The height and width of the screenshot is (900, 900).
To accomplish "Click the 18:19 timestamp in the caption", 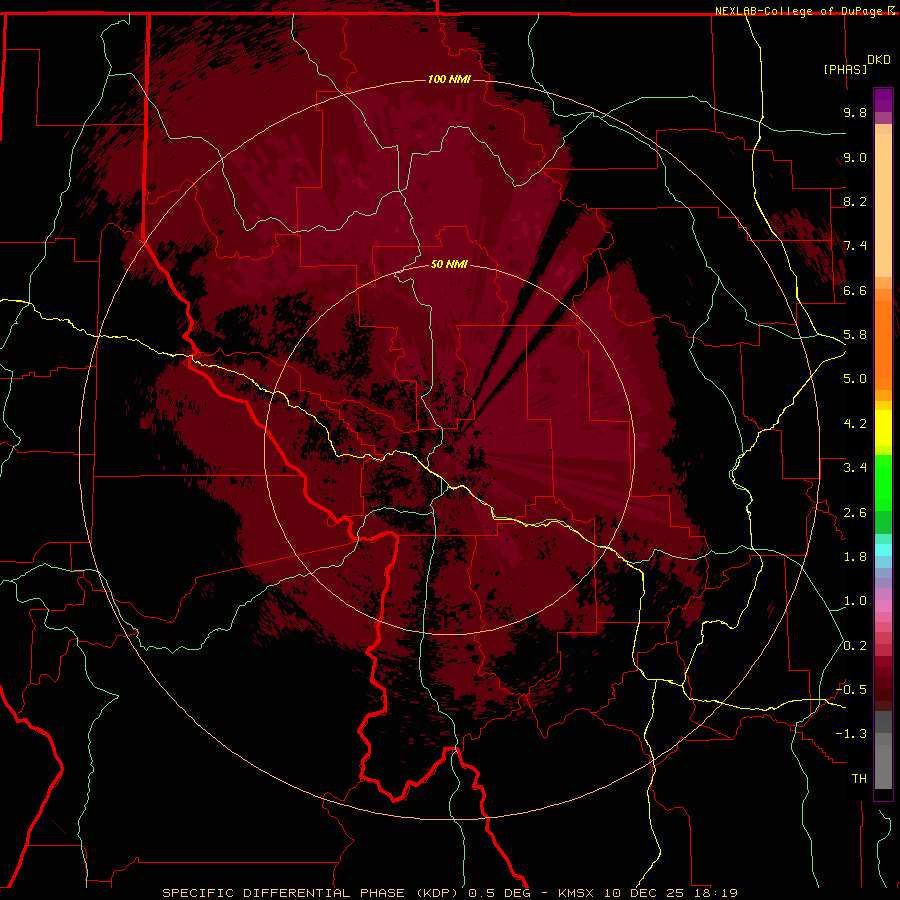I will [x=716, y=893].
